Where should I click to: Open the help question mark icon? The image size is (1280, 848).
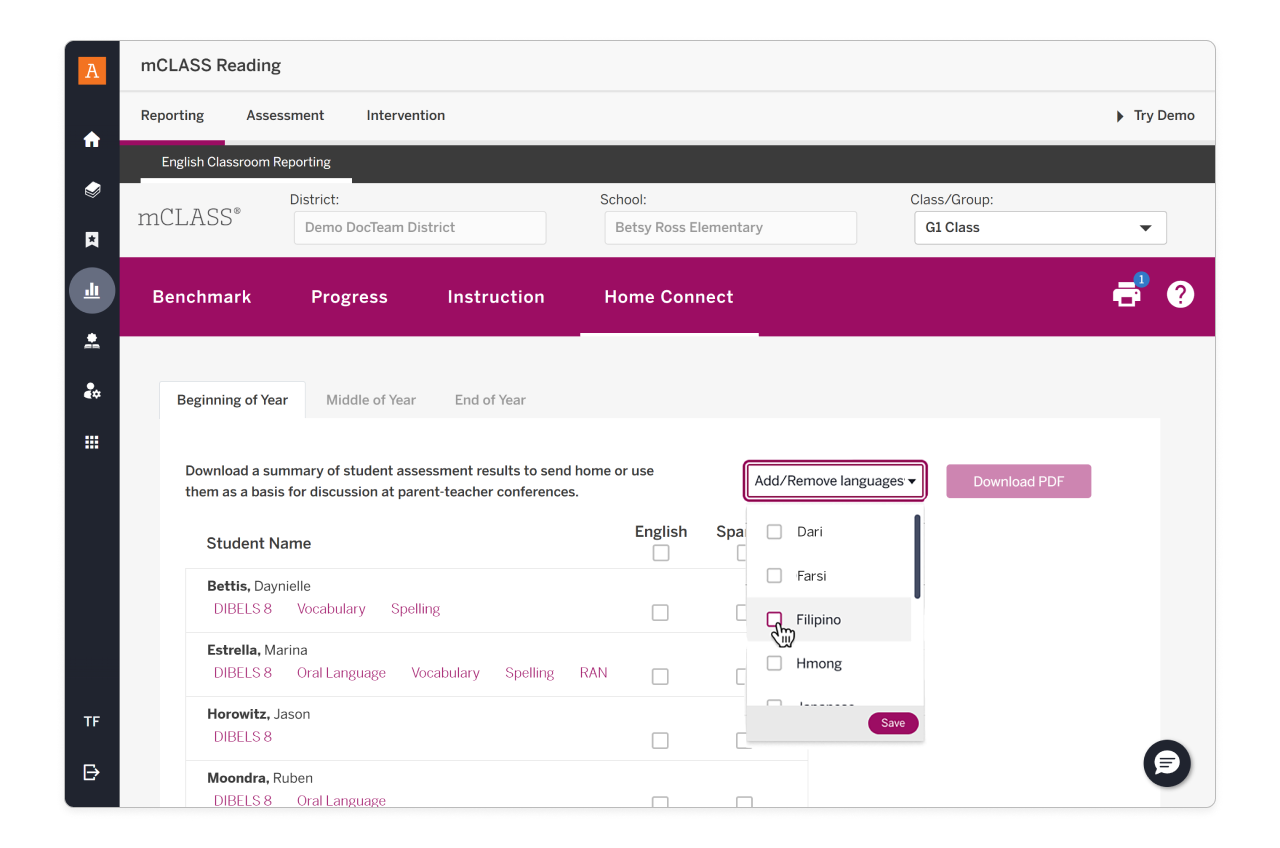[1181, 295]
